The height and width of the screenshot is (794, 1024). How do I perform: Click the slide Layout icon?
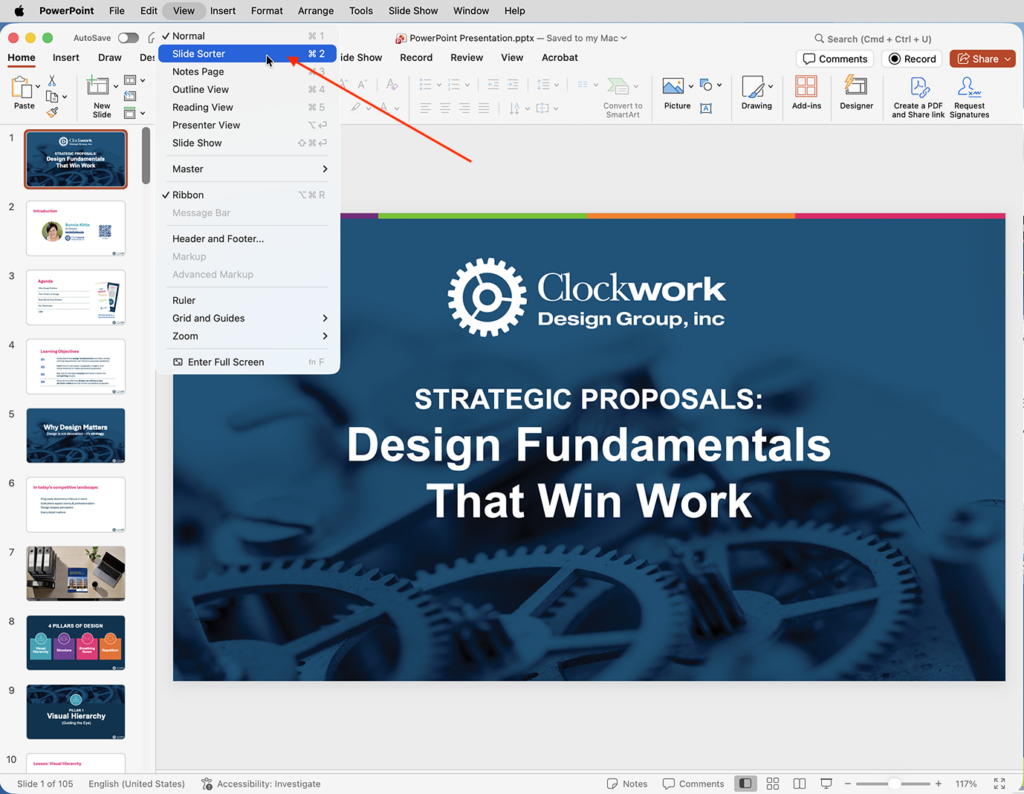[130, 80]
